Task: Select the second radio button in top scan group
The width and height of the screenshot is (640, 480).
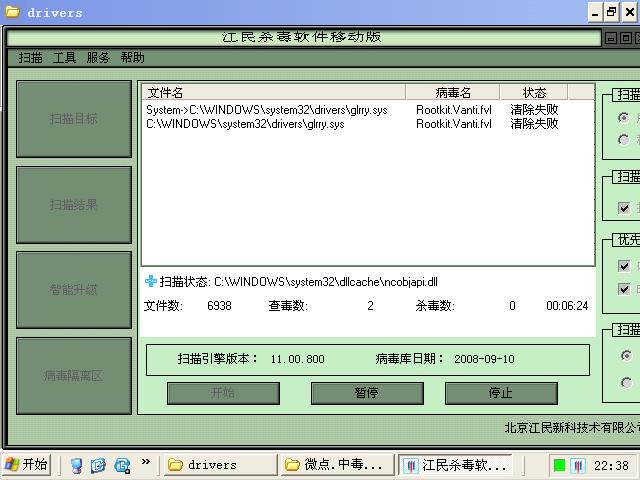Action: click(x=624, y=140)
